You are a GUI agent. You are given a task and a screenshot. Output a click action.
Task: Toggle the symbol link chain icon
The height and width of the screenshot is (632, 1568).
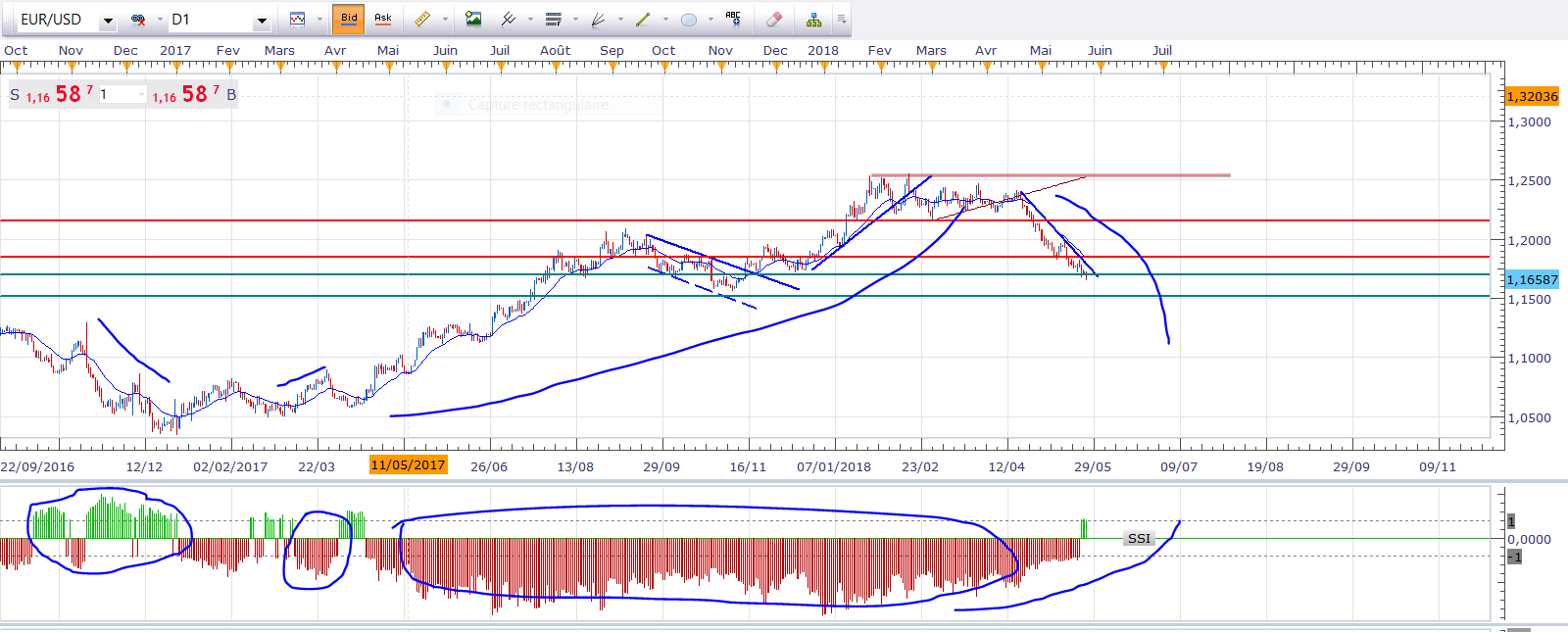(138, 20)
